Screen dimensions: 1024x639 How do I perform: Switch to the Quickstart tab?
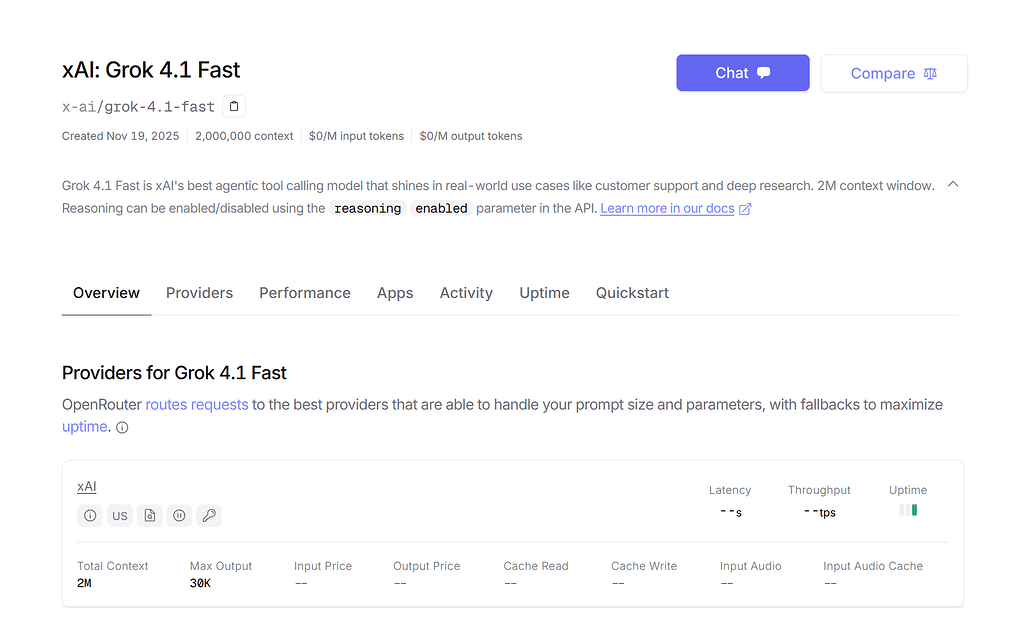pyautogui.click(x=632, y=293)
